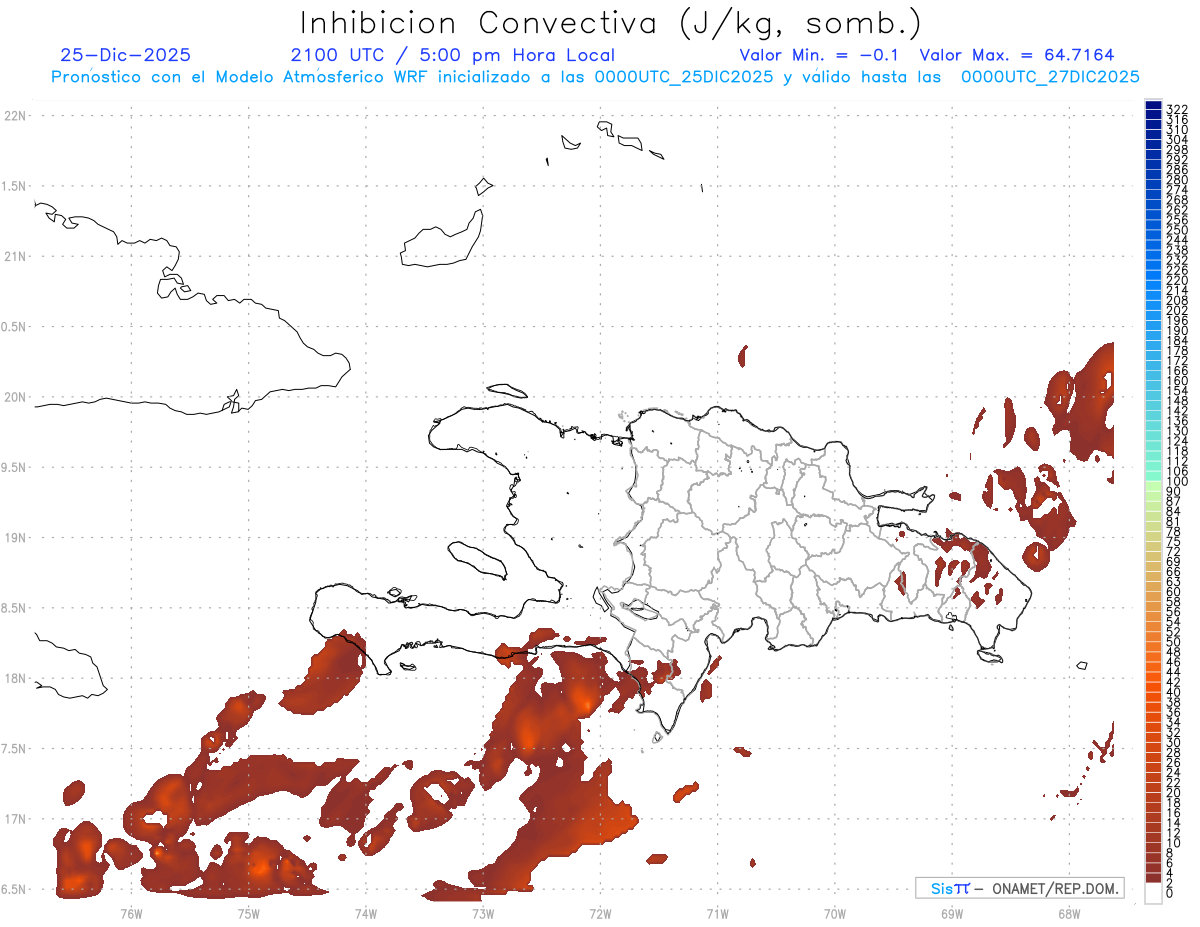
Task: Click the '18N' latitude label
Action: (x=15, y=679)
